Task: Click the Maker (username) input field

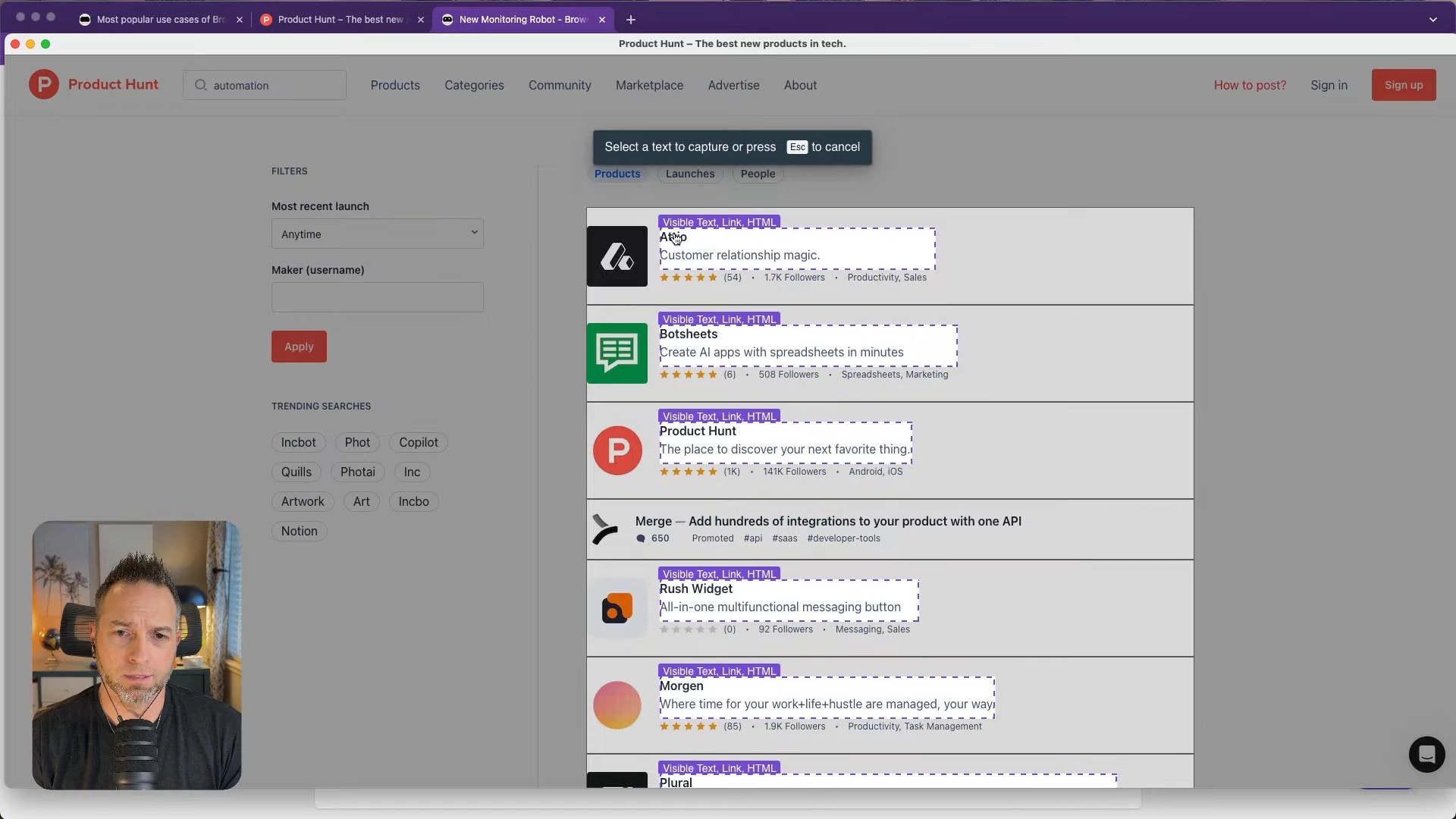Action: coord(378,297)
